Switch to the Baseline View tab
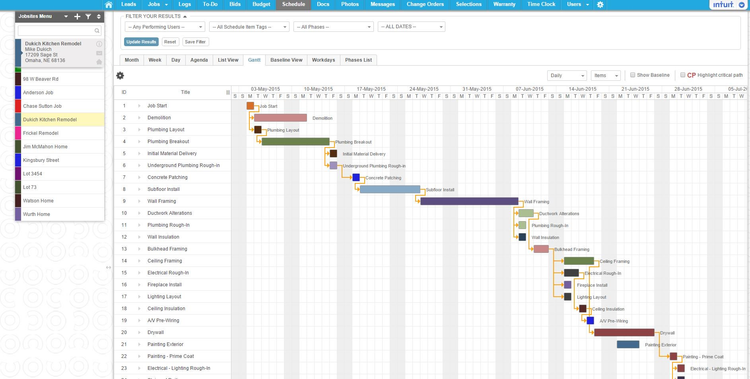Screen dimensions: 750x379 [x=287, y=60]
